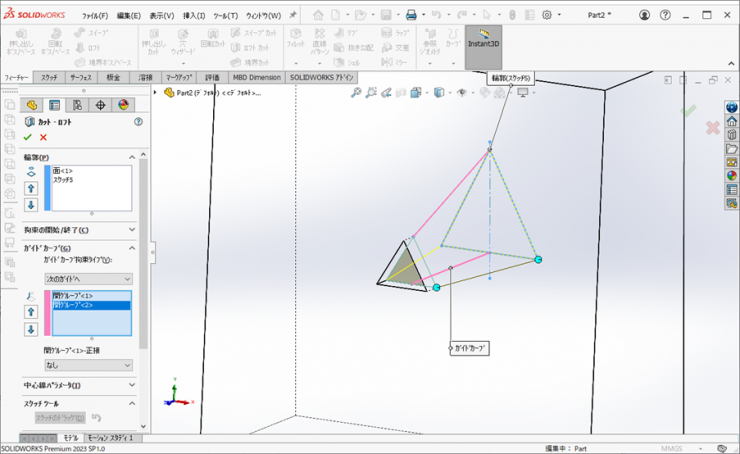Cancel the Cut-Loft with red X

tap(43, 137)
